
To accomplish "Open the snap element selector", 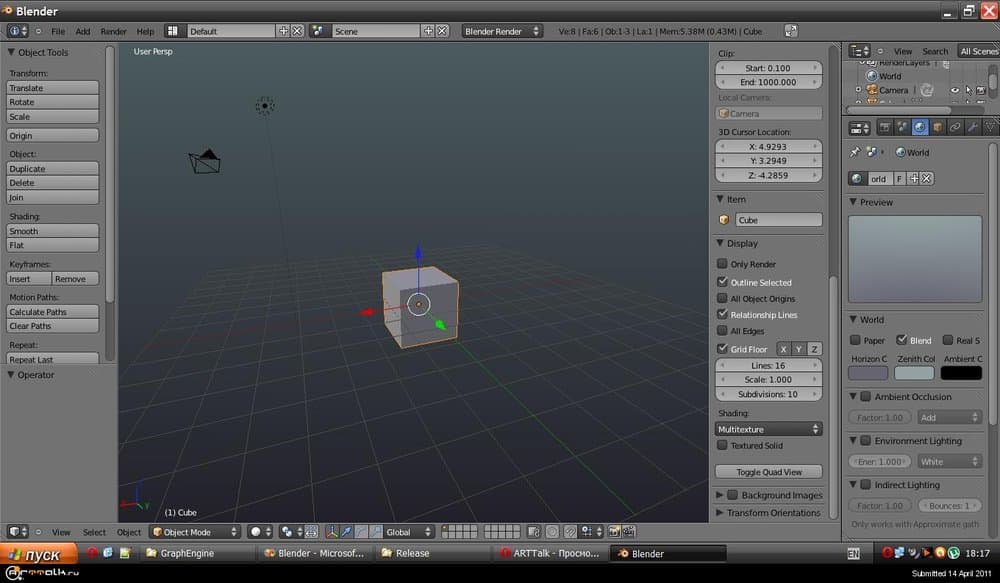I will coord(591,531).
